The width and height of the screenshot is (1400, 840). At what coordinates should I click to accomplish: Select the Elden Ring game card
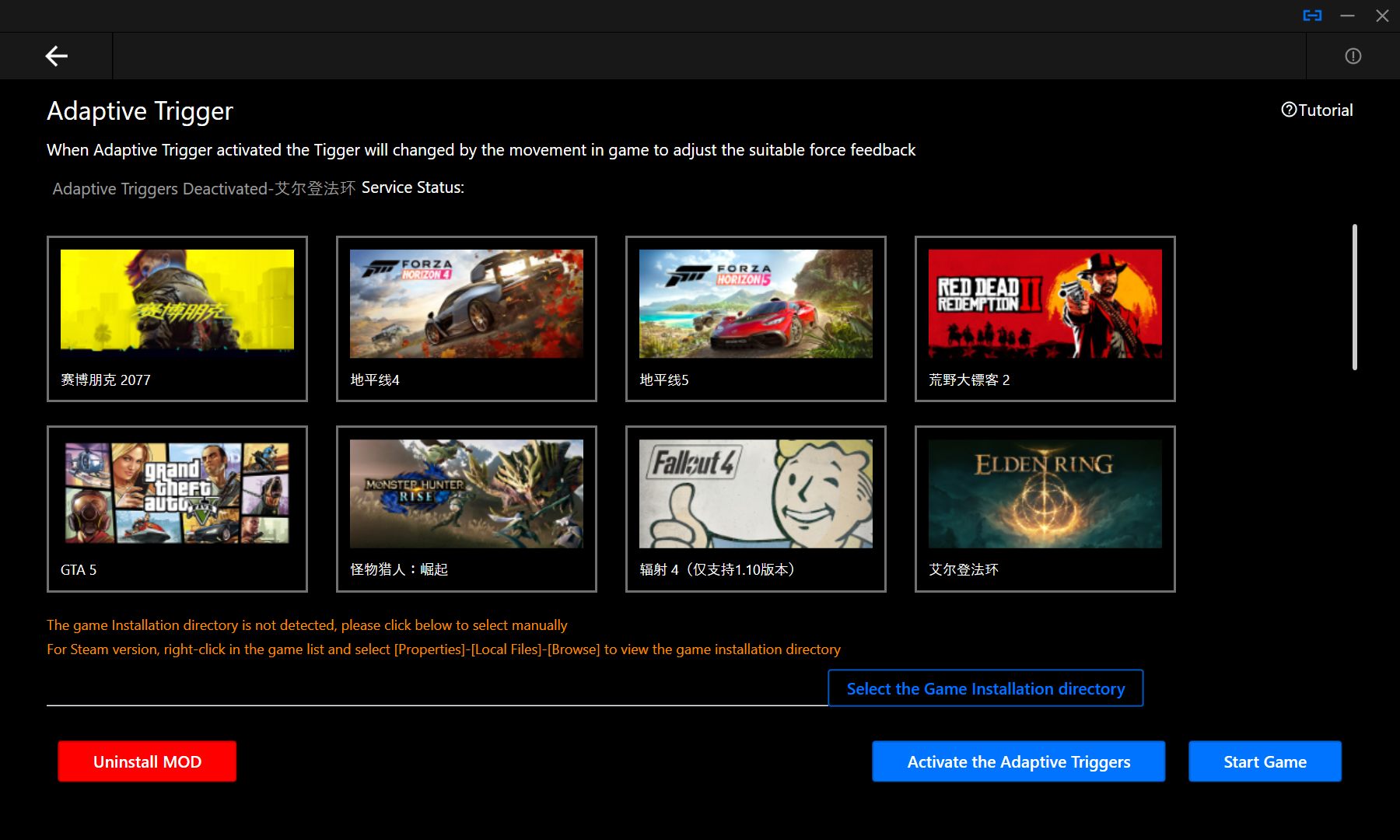(1045, 509)
